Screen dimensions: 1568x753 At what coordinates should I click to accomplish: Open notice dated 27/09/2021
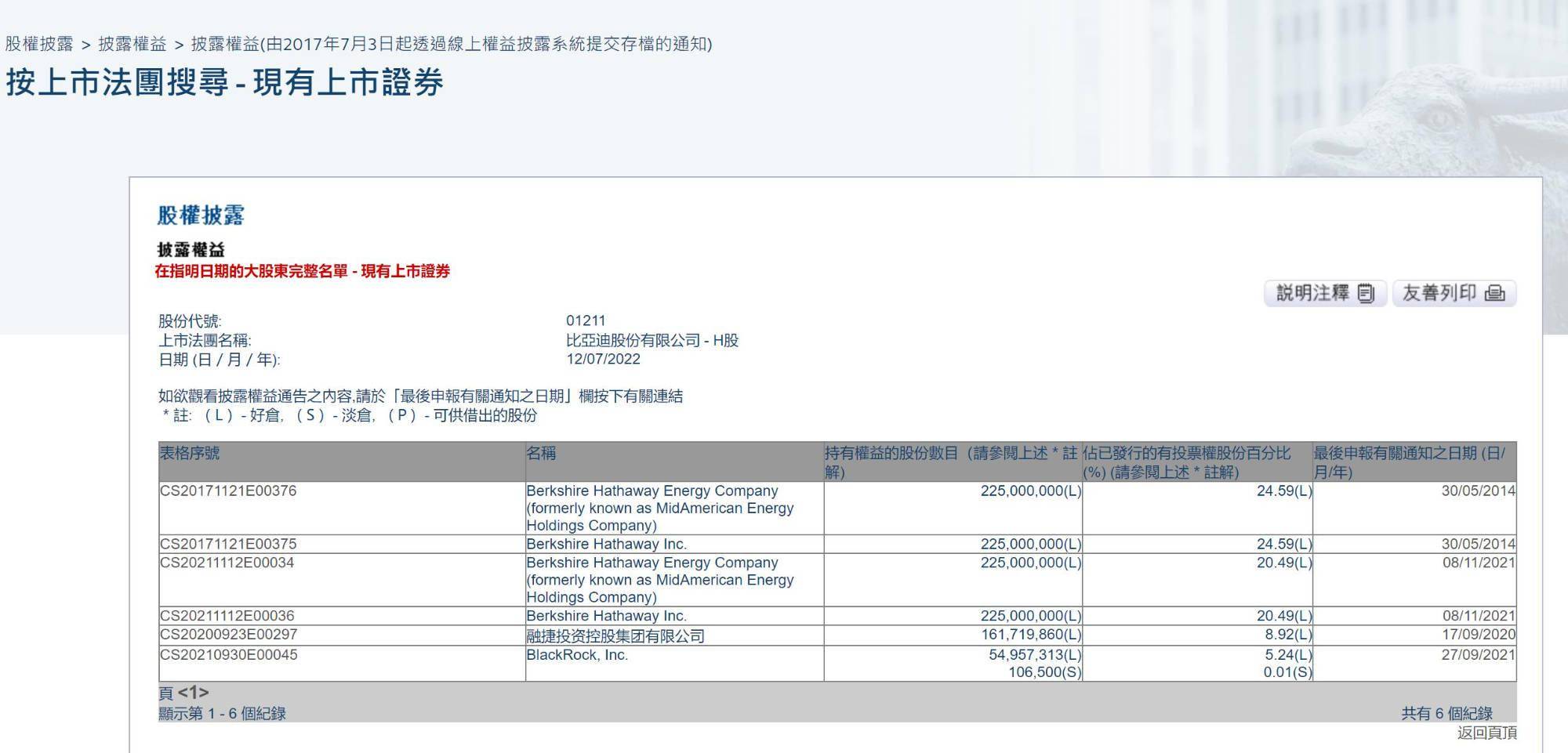pyautogui.click(x=1479, y=655)
